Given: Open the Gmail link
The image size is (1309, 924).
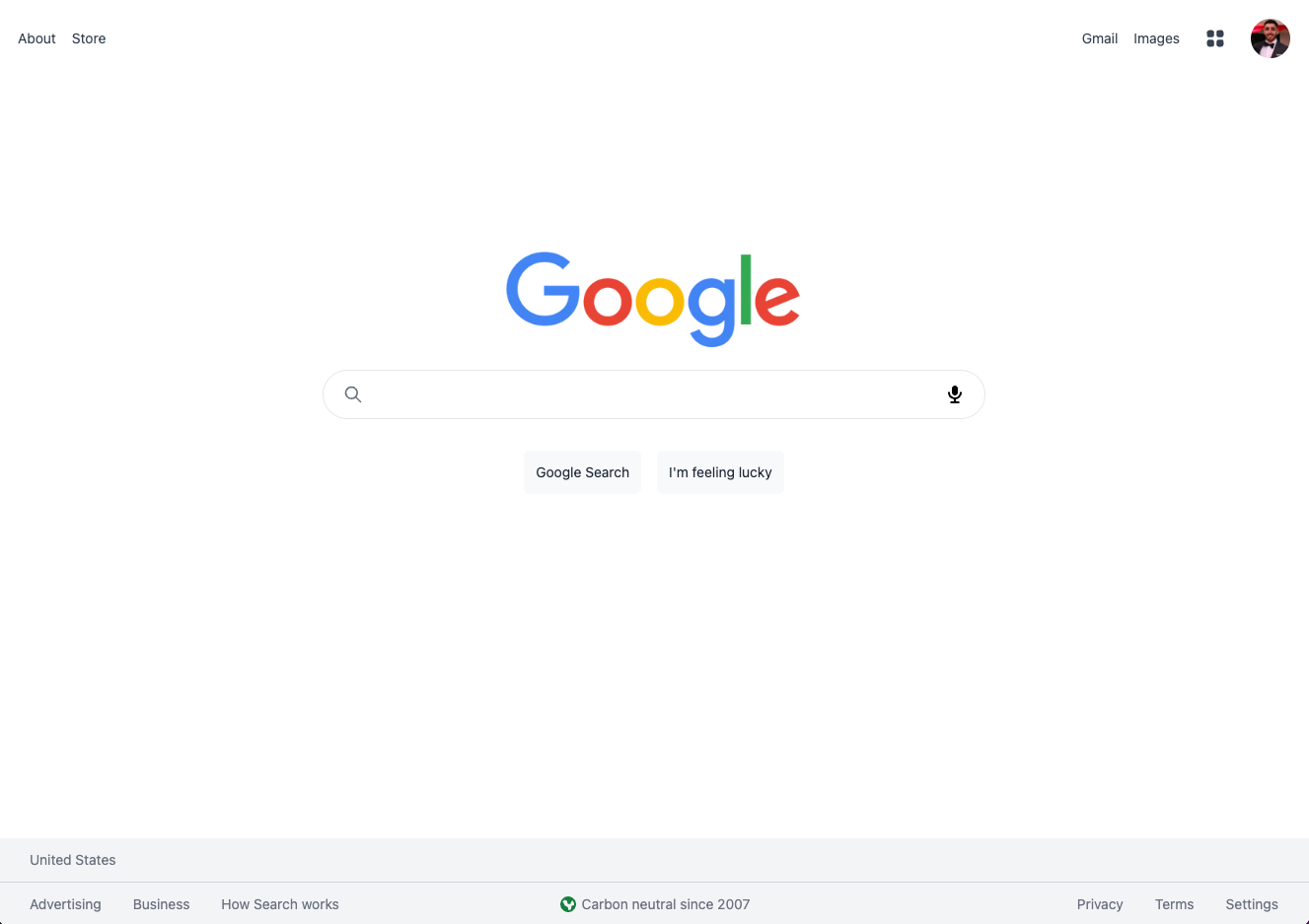Looking at the screenshot, I should click(x=1100, y=38).
